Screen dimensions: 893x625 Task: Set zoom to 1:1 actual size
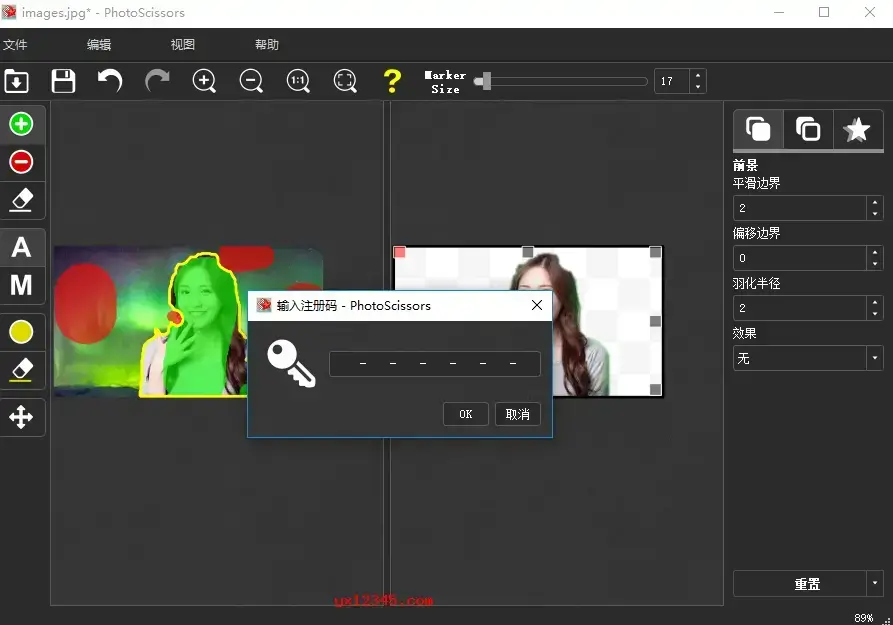coord(298,81)
